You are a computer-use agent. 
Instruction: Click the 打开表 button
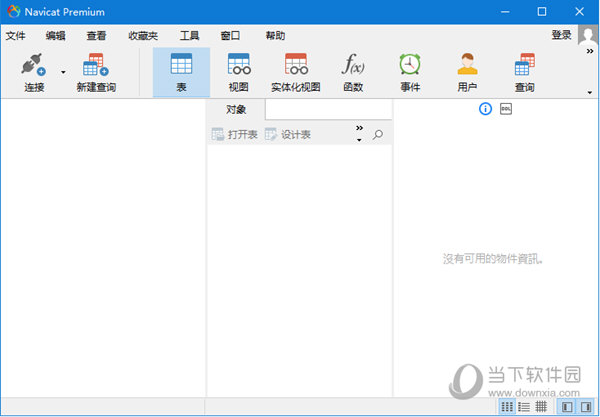[x=235, y=135]
